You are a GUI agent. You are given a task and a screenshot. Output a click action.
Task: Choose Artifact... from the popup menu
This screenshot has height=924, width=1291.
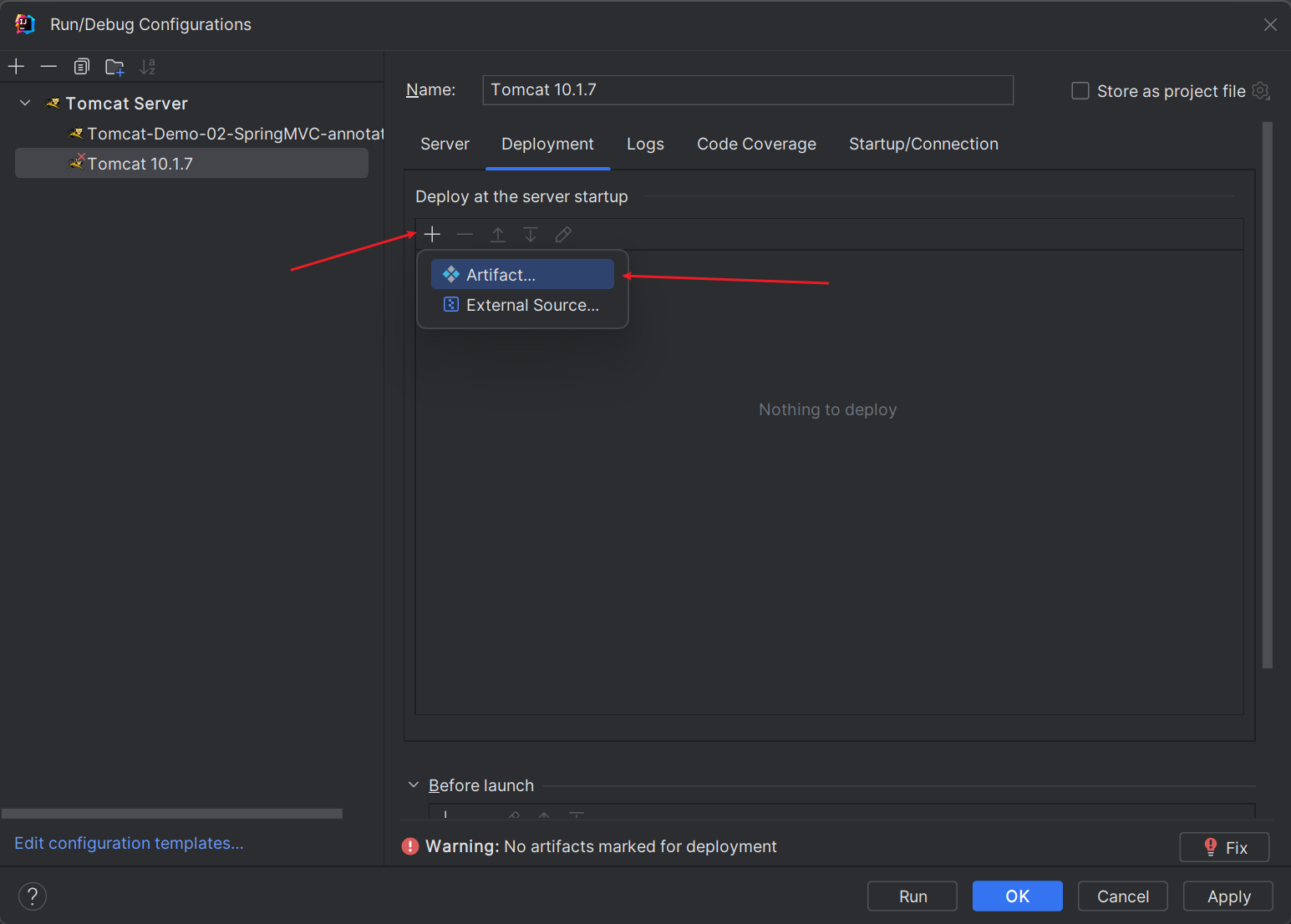[x=522, y=274]
